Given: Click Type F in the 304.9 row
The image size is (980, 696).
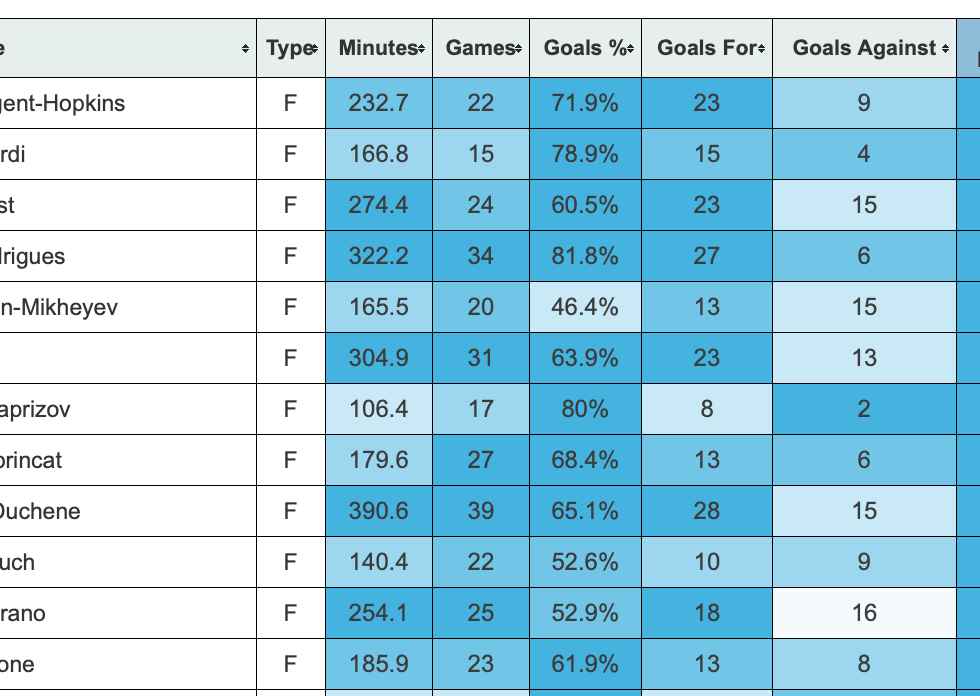Looking at the screenshot, I should [x=290, y=358].
